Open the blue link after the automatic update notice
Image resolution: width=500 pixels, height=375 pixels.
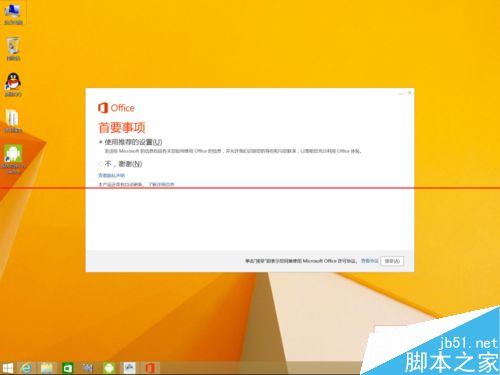(161, 184)
